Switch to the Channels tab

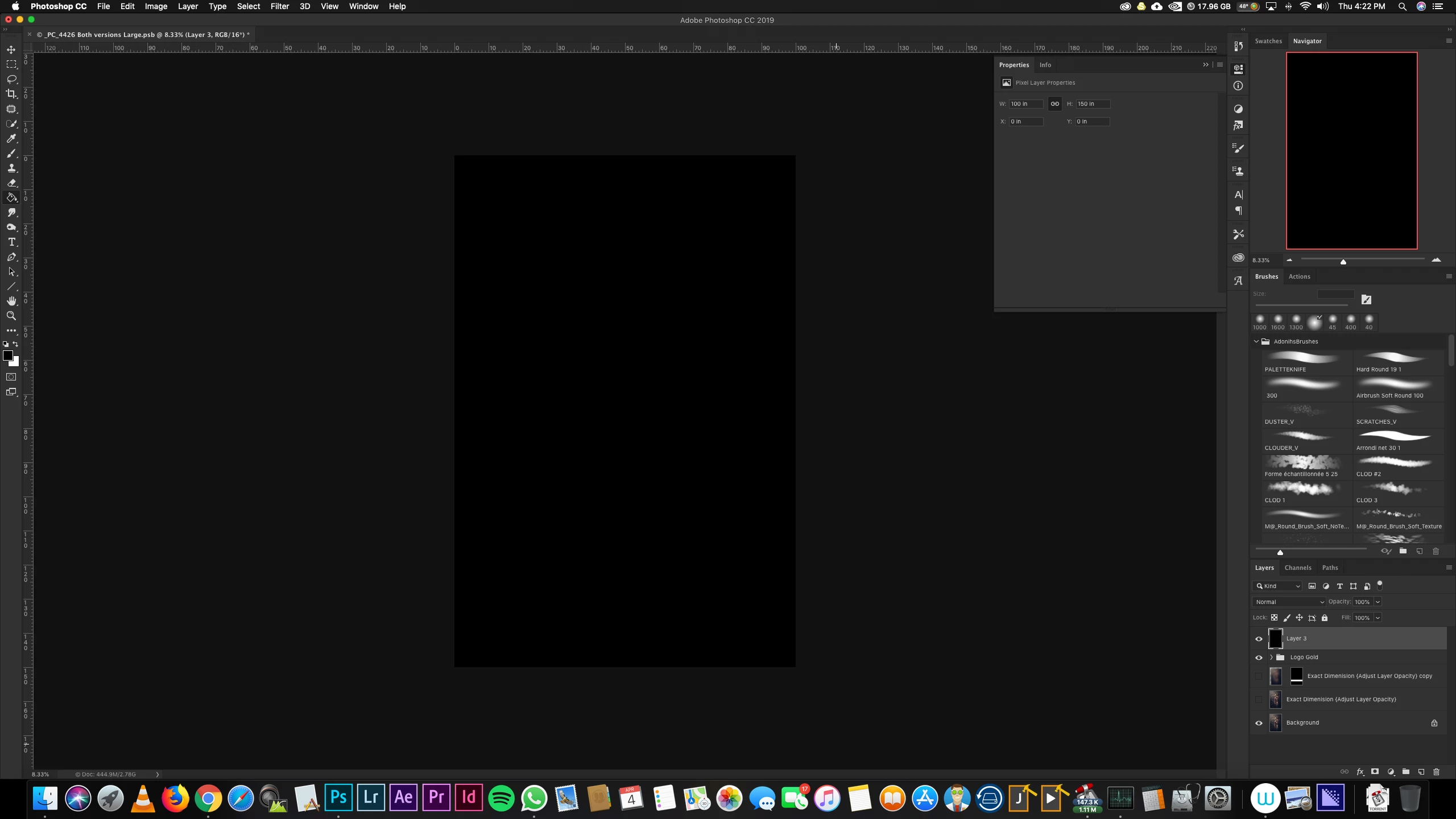[x=1297, y=568]
